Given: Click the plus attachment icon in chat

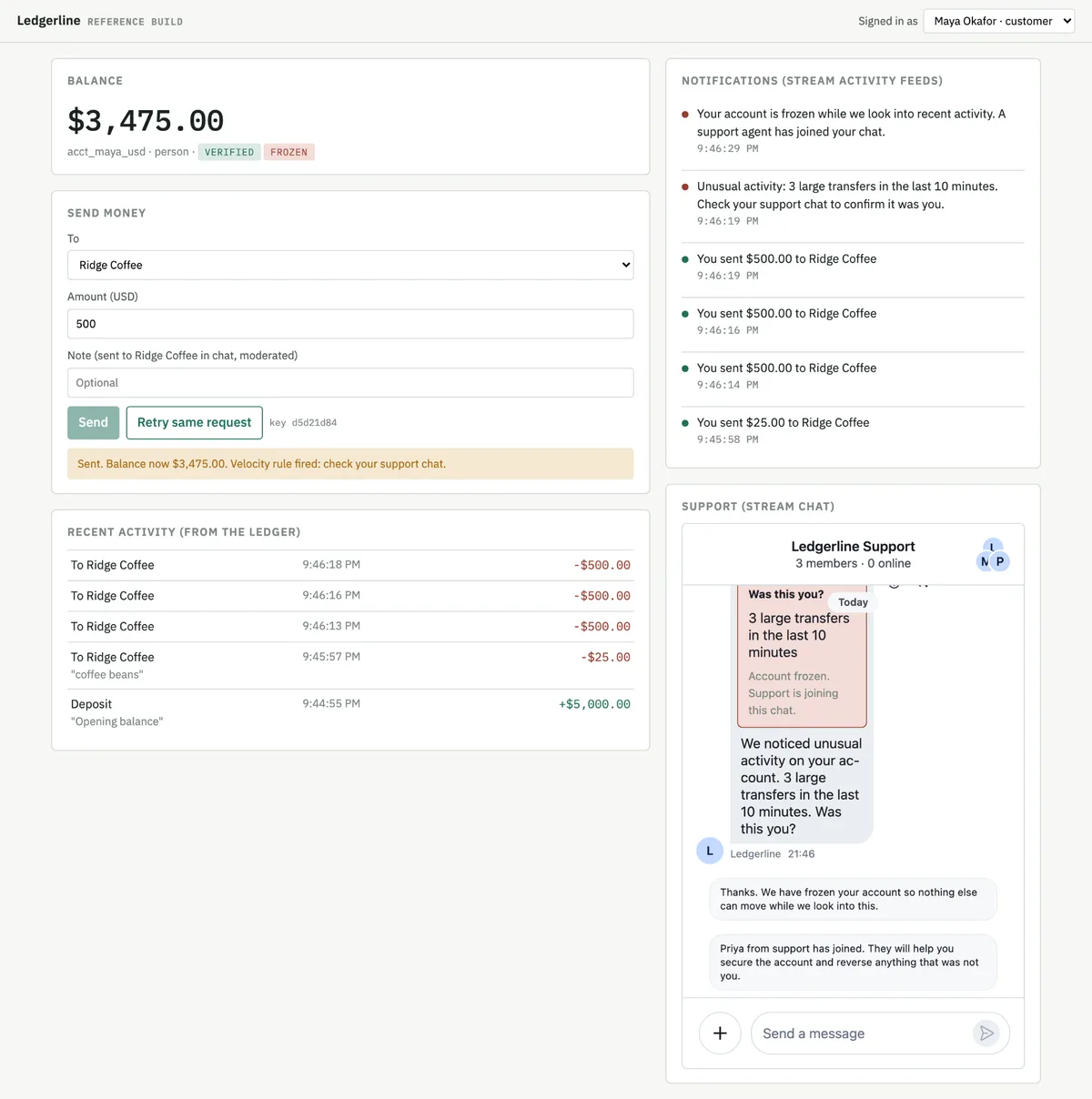Looking at the screenshot, I should [x=720, y=1033].
